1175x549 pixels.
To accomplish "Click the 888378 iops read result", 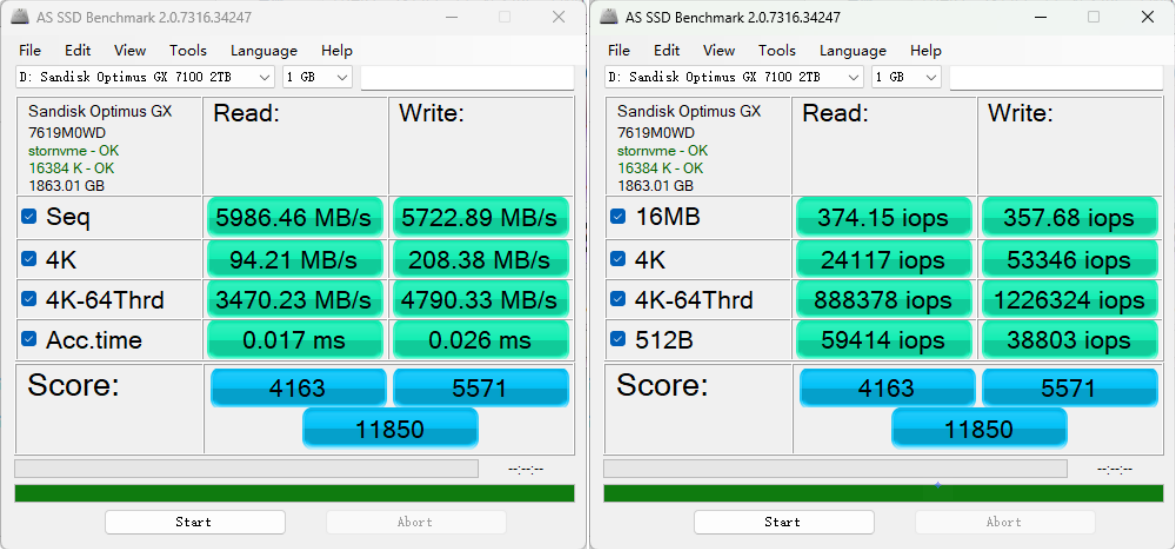I will click(x=883, y=300).
